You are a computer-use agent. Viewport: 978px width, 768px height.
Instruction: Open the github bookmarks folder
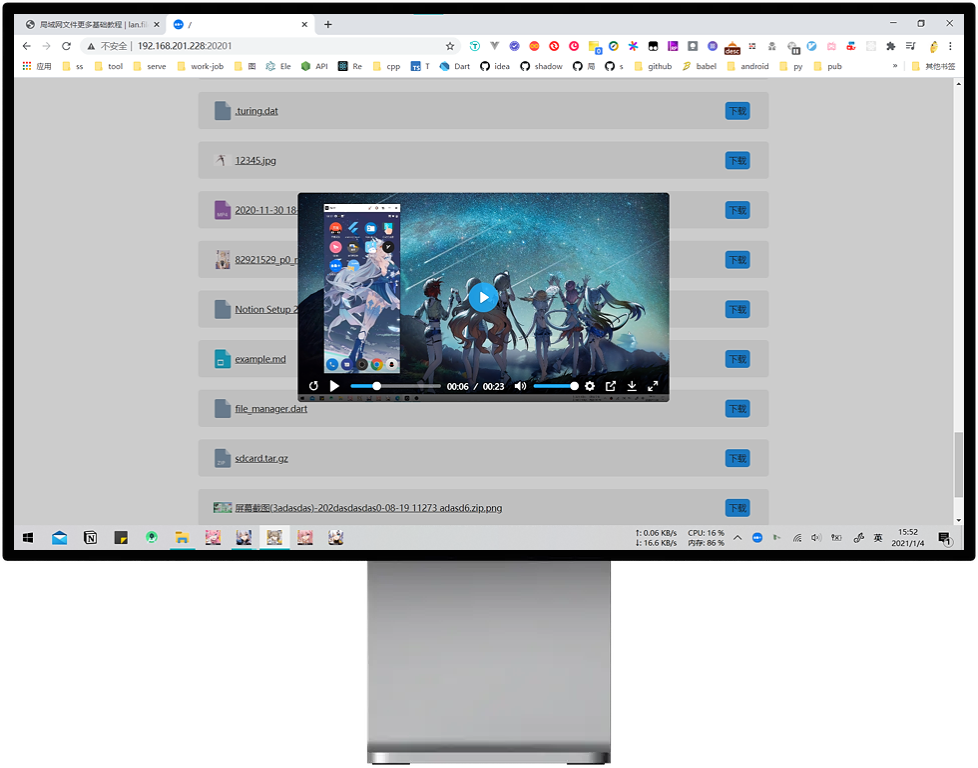point(653,66)
